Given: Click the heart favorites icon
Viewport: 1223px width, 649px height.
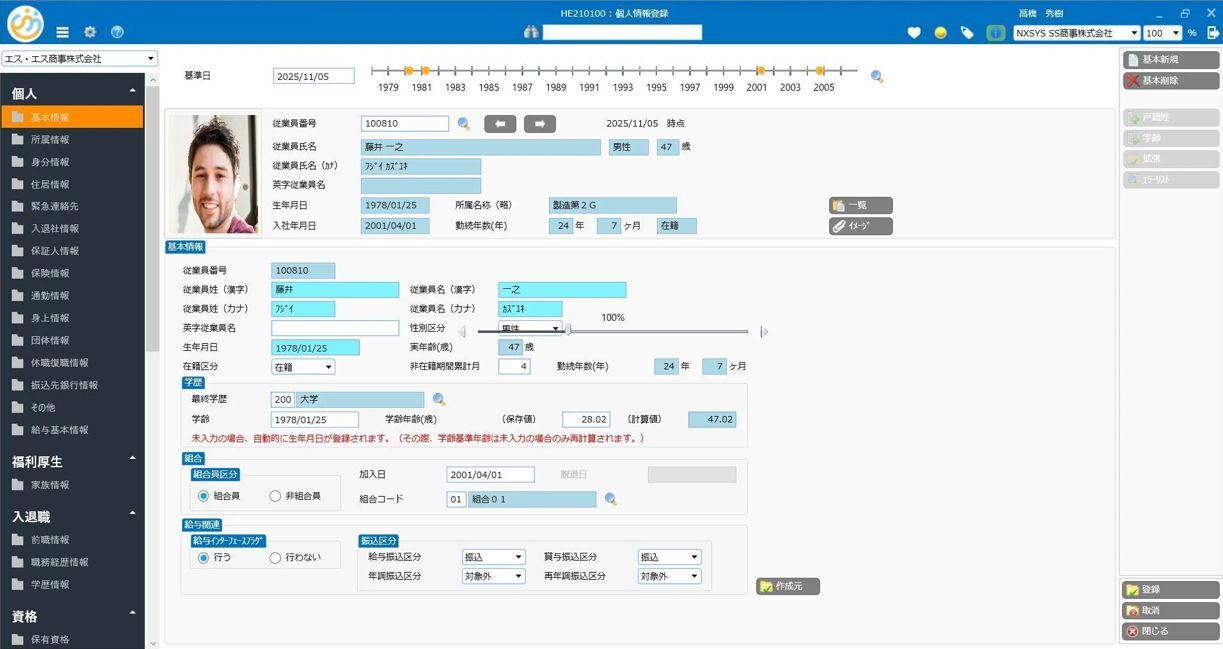Looking at the screenshot, I should coord(914,33).
